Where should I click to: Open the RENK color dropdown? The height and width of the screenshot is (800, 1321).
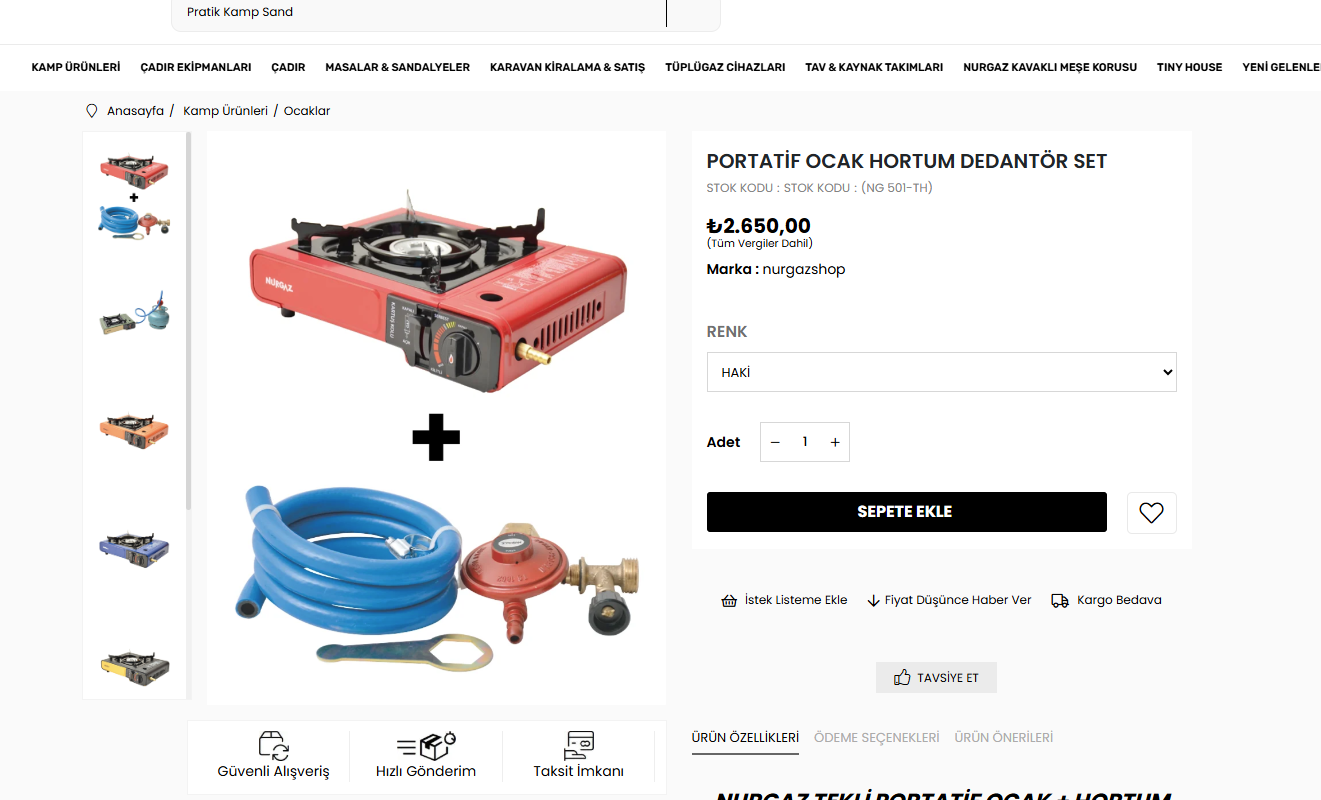click(941, 372)
